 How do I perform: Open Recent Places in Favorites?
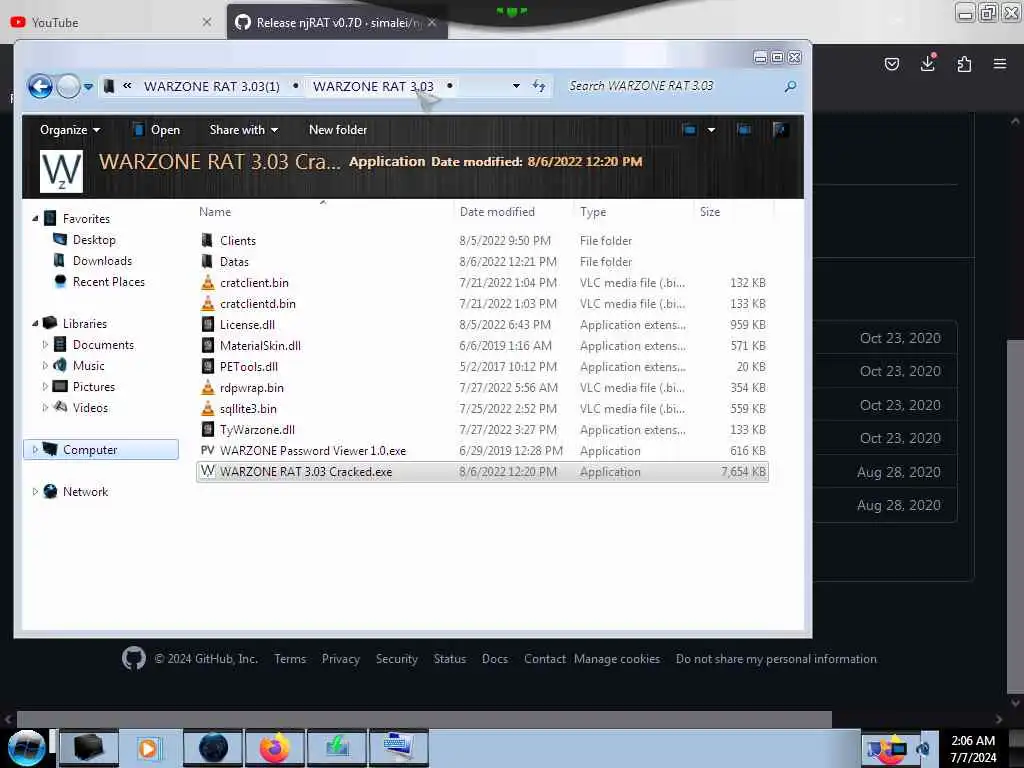[108, 281]
